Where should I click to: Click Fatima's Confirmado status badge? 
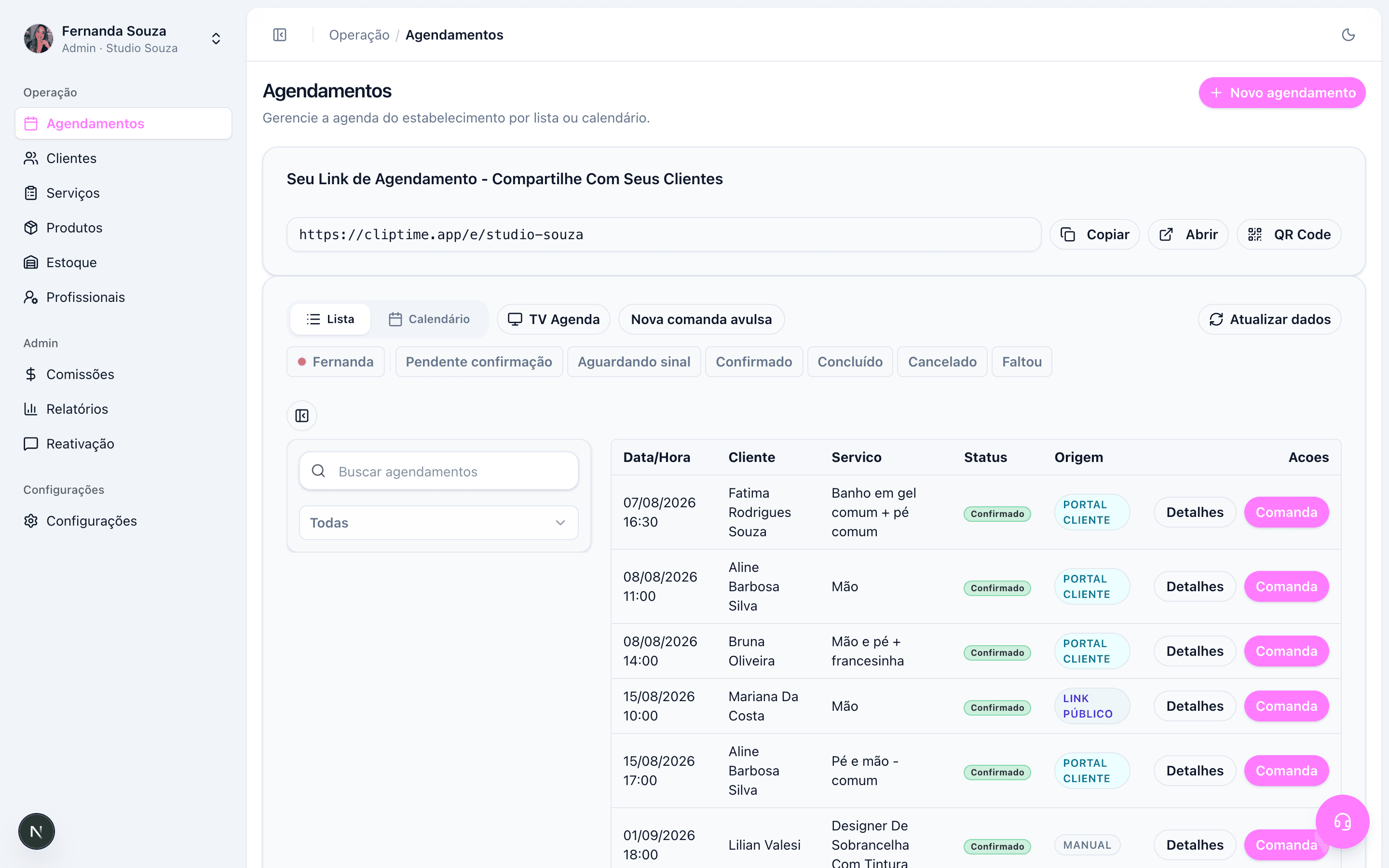click(997, 514)
